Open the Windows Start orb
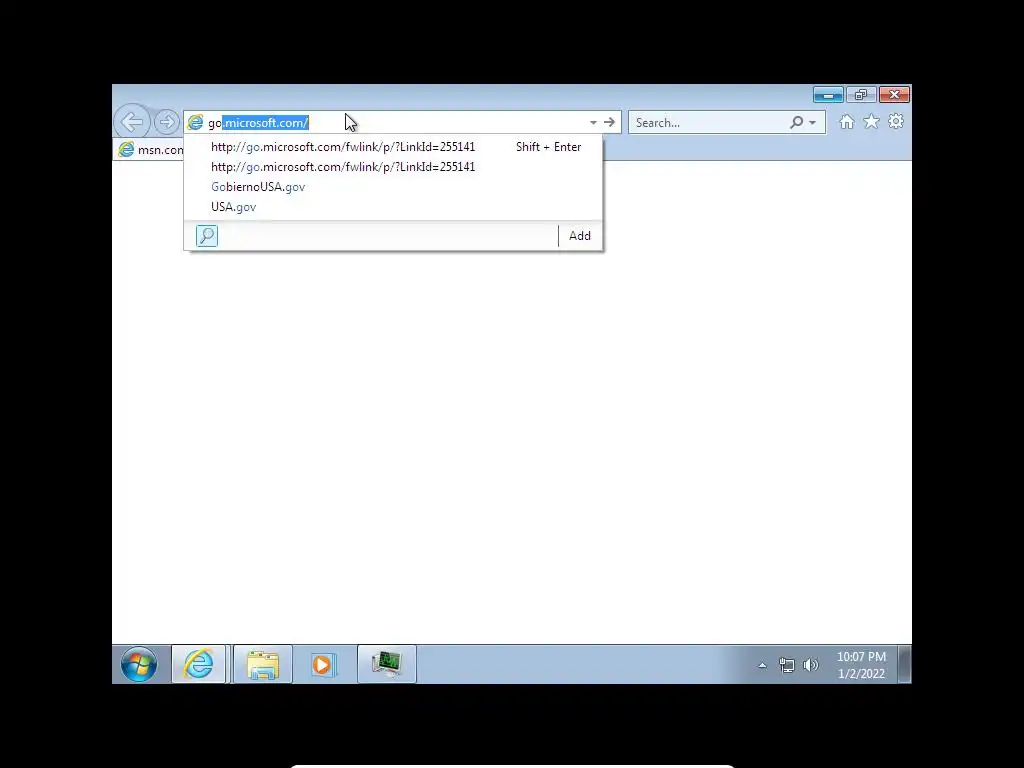1024x768 pixels. [139, 665]
